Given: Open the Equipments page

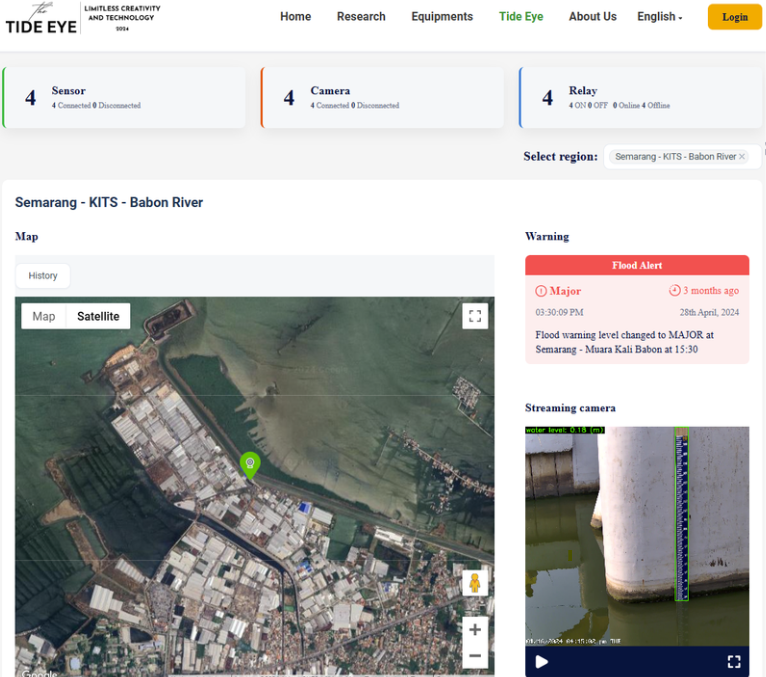Looking at the screenshot, I should [x=442, y=17].
